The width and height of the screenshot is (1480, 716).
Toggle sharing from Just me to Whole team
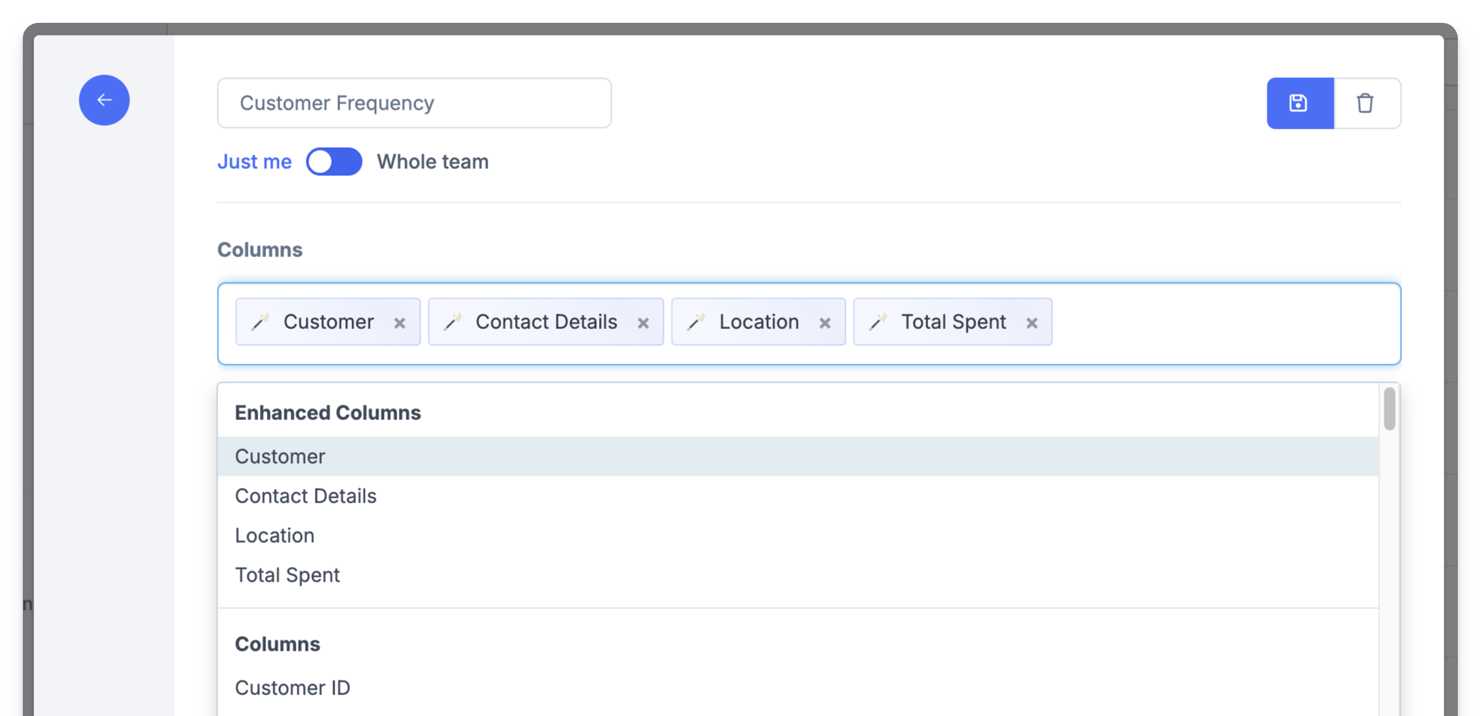(x=334, y=161)
